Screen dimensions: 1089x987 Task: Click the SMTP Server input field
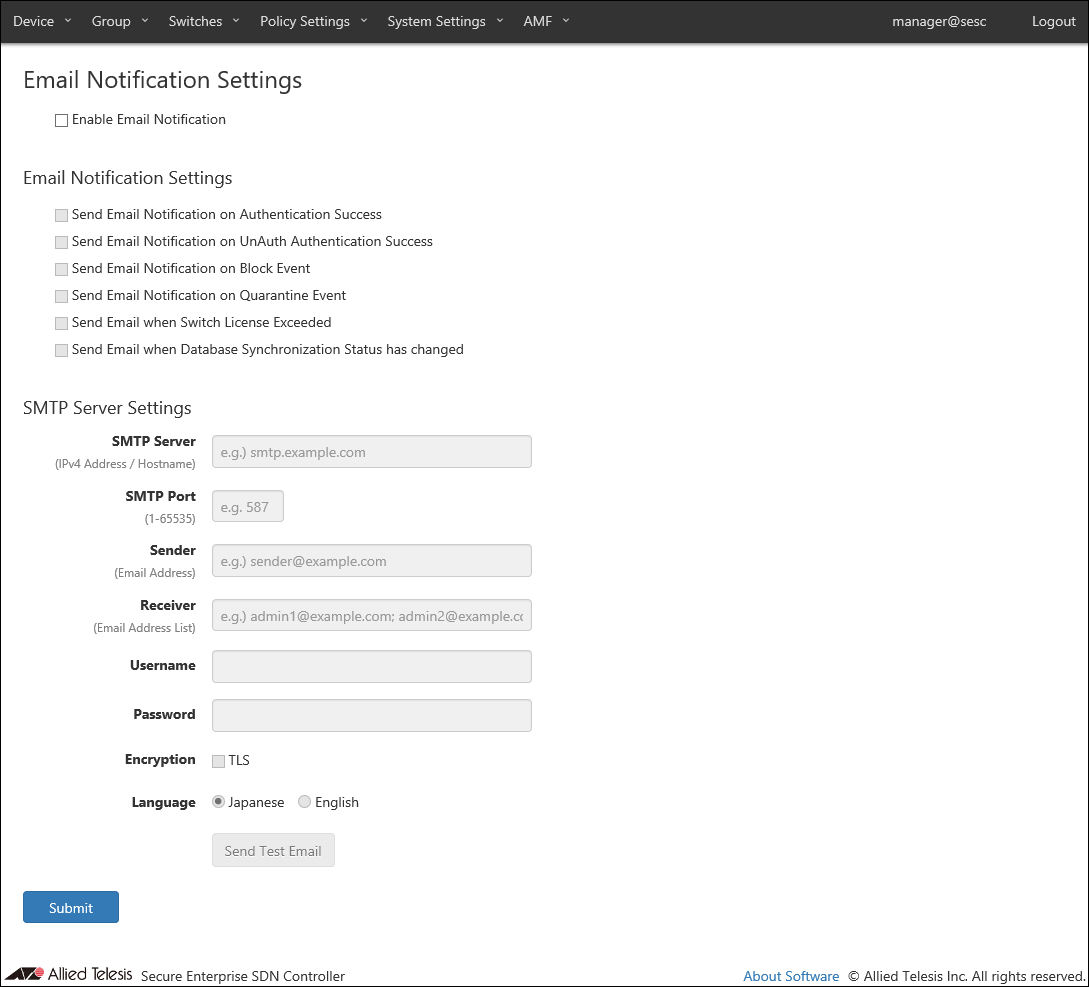(x=372, y=452)
